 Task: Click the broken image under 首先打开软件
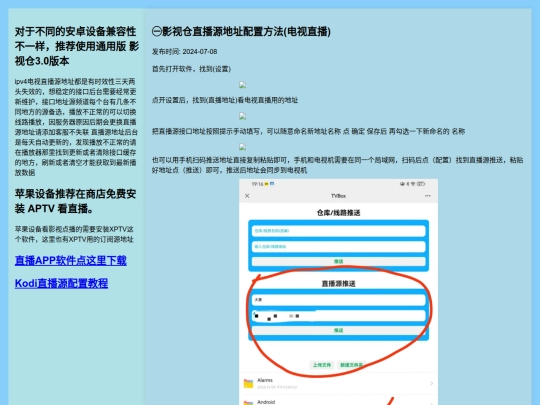coord(242,85)
